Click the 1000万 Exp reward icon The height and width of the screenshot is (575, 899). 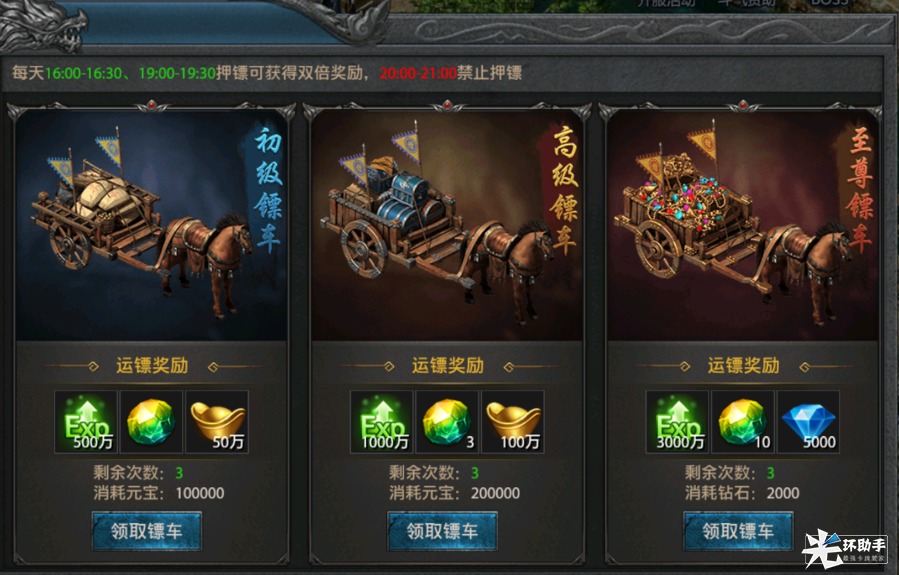click(381, 422)
